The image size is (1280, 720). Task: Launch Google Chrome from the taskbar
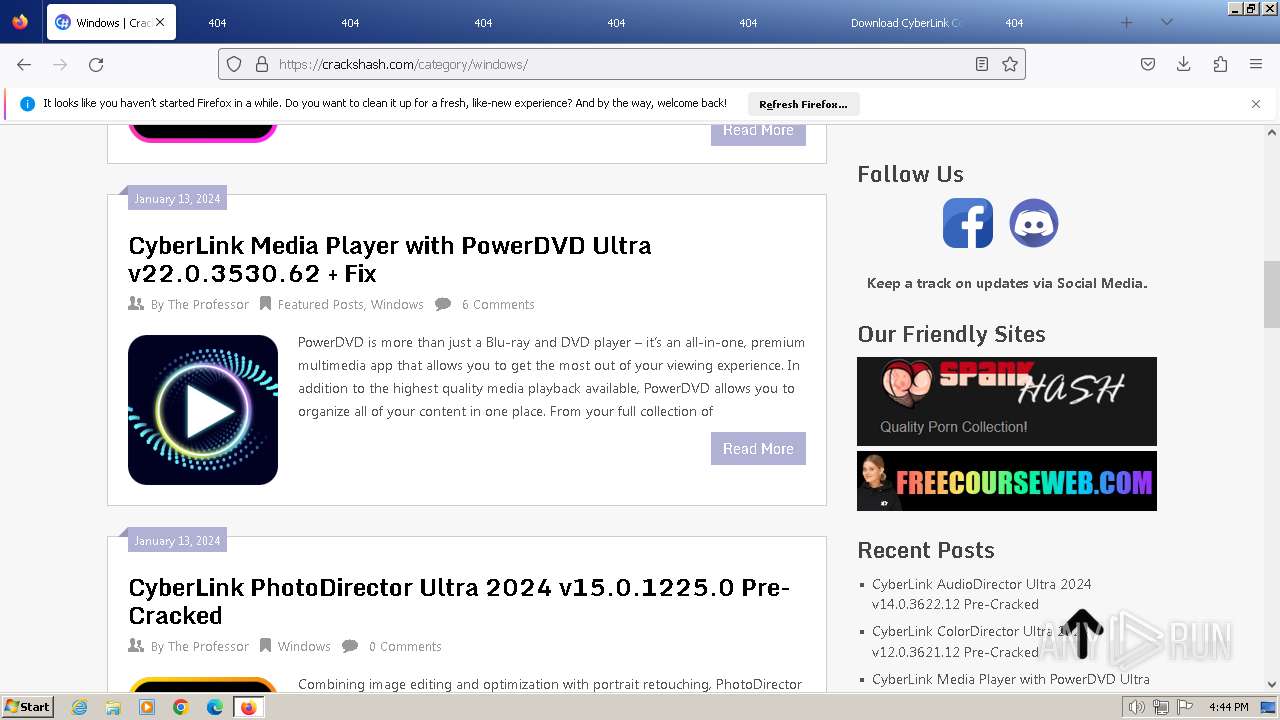point(181,707)
